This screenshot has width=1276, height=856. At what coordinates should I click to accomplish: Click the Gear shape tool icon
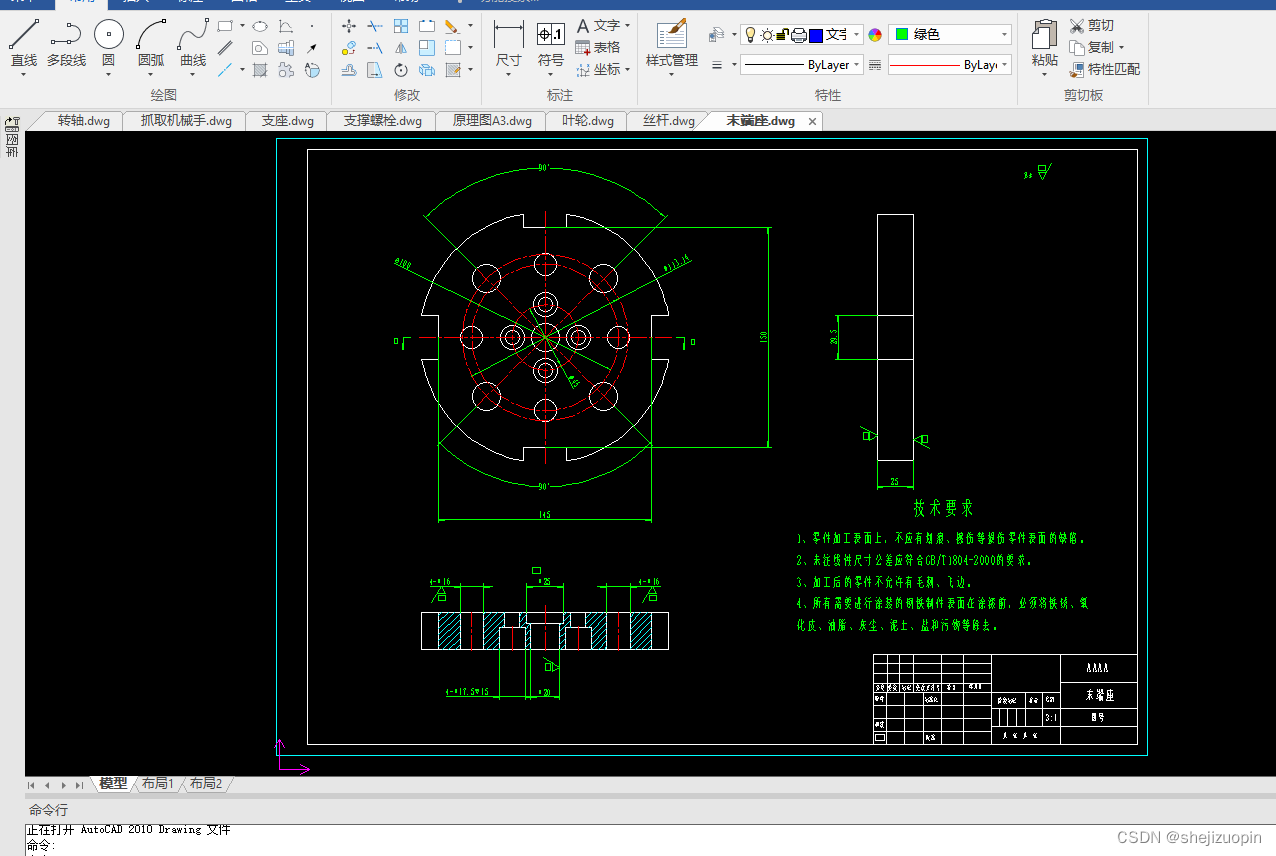[286, 70]
